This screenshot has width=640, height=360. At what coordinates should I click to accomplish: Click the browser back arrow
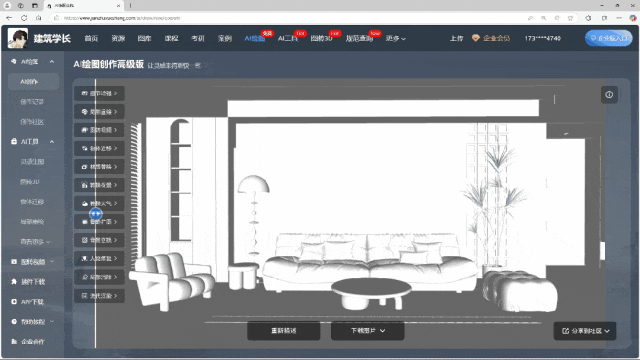pyautogui.click(x=9, y=18)
